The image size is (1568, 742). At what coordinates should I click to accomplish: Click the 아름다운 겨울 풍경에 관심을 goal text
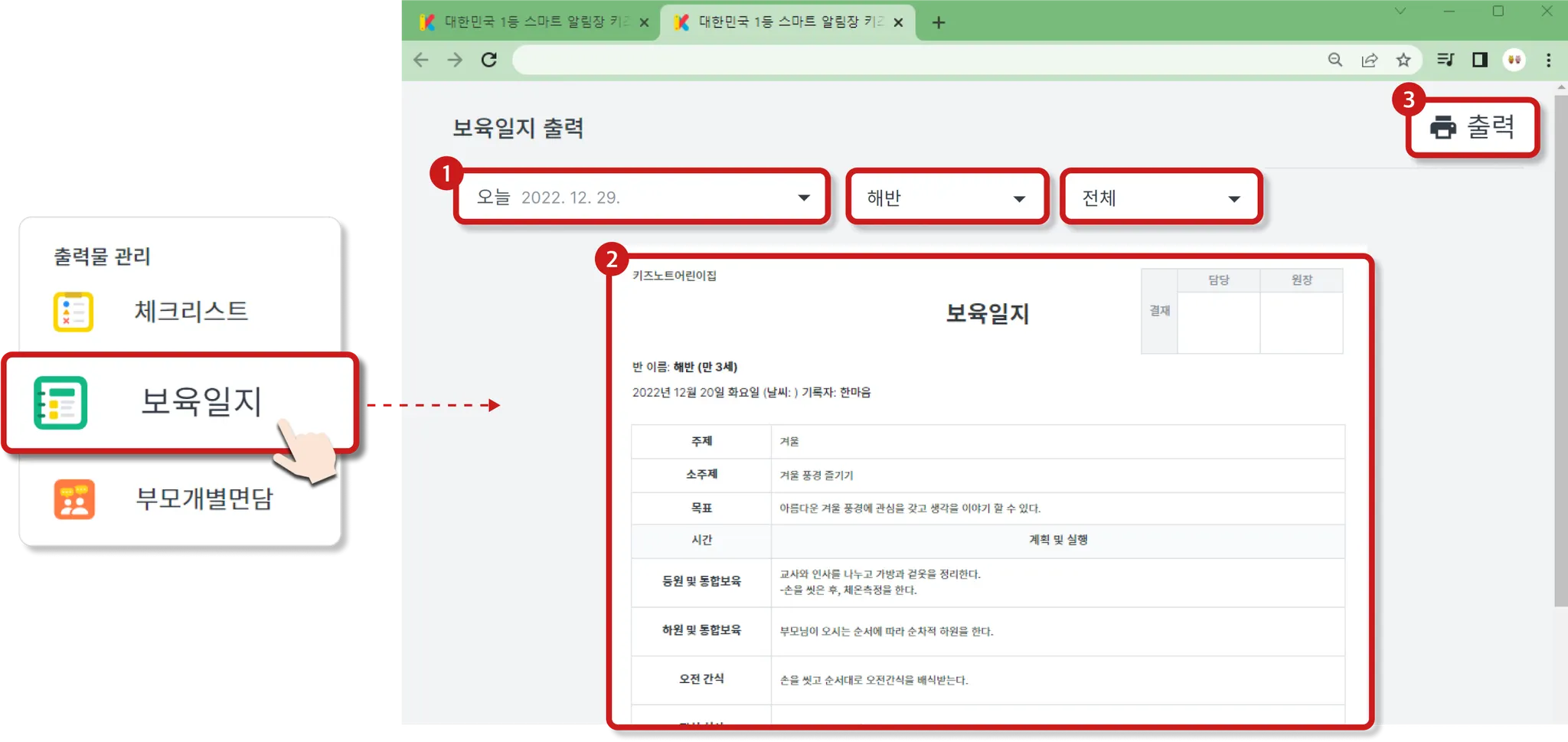(910, 508)
